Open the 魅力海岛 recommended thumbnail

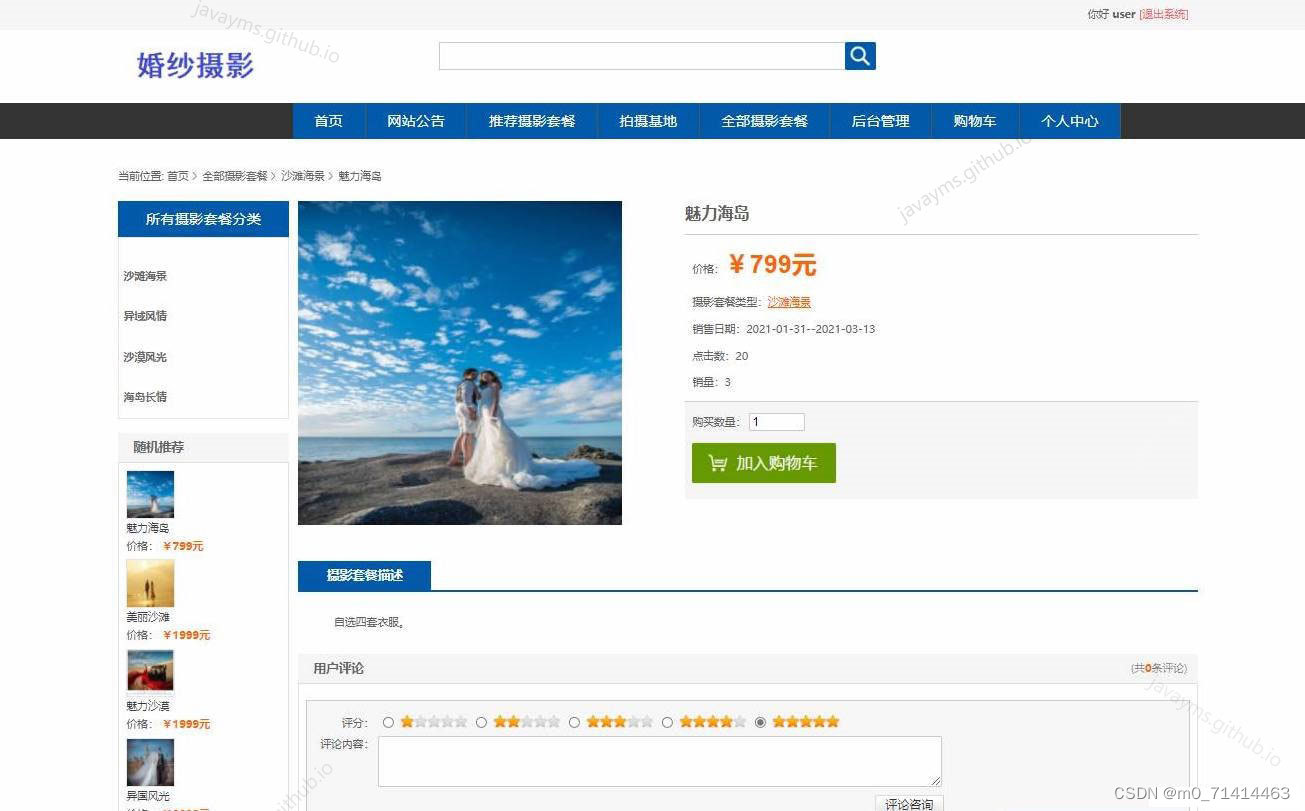[x=150, y=495]
